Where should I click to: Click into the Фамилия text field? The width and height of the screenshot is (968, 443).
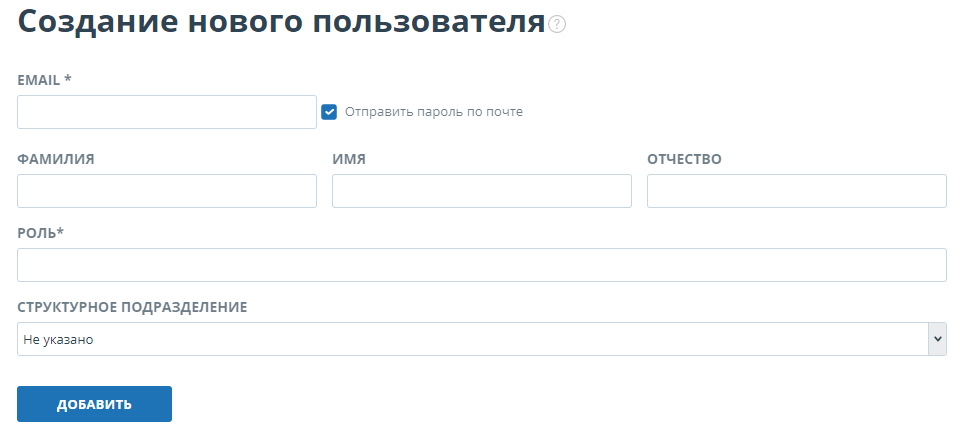pos(167,191)
